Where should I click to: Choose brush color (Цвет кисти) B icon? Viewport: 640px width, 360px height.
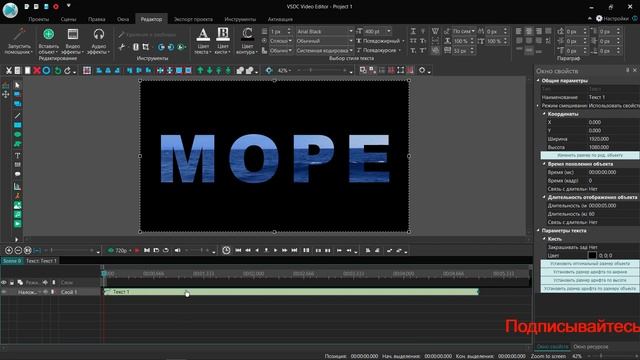tap(222, 35)
